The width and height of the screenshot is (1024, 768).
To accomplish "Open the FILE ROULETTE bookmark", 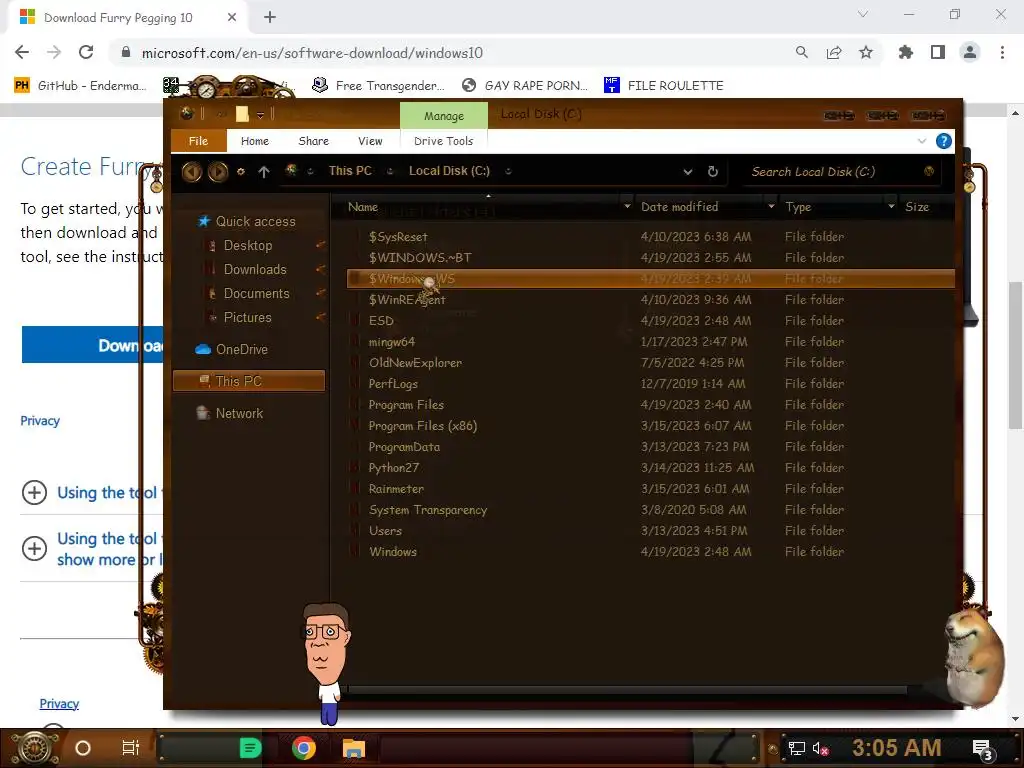I will tap(664, 86).
